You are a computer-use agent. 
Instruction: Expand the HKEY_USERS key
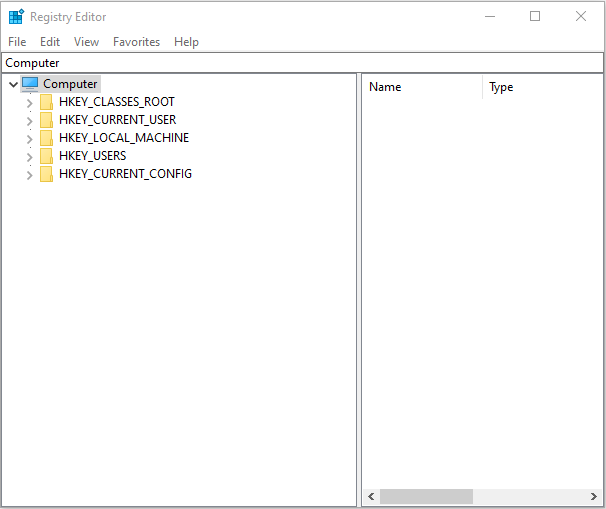(x=29, y=157)
